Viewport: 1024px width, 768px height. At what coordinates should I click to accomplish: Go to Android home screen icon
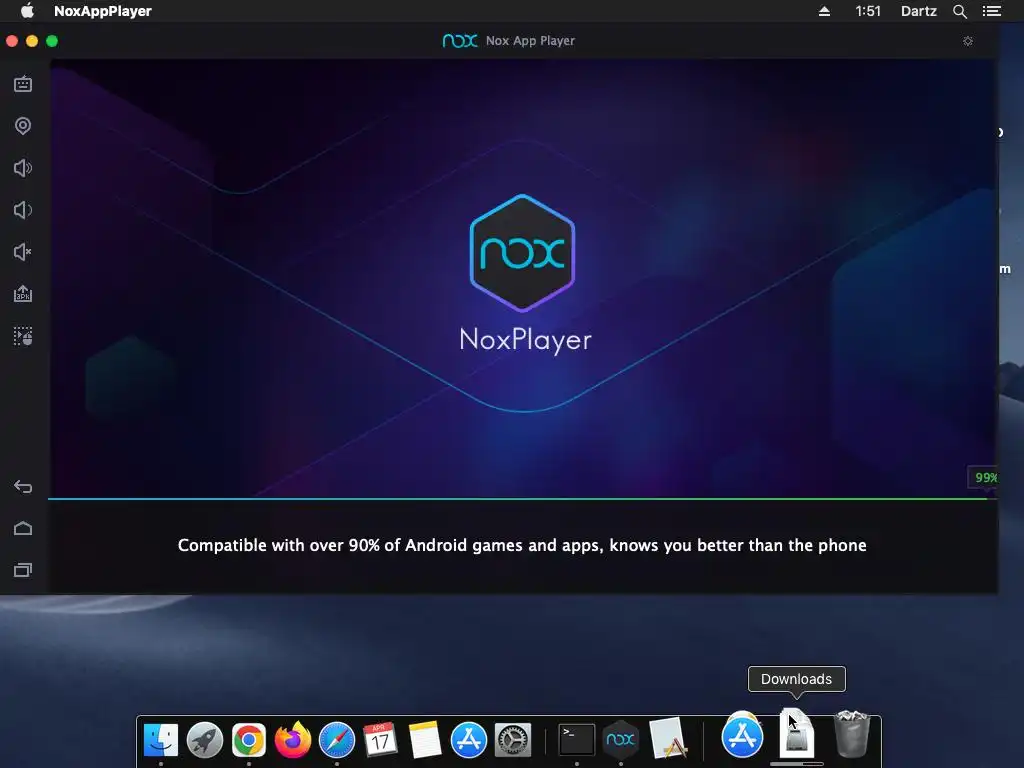[23, 528]
